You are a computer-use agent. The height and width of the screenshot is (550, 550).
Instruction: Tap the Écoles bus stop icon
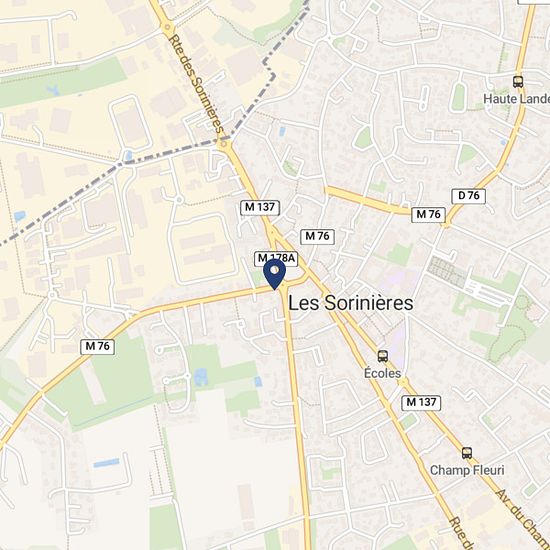pos(383,356)
